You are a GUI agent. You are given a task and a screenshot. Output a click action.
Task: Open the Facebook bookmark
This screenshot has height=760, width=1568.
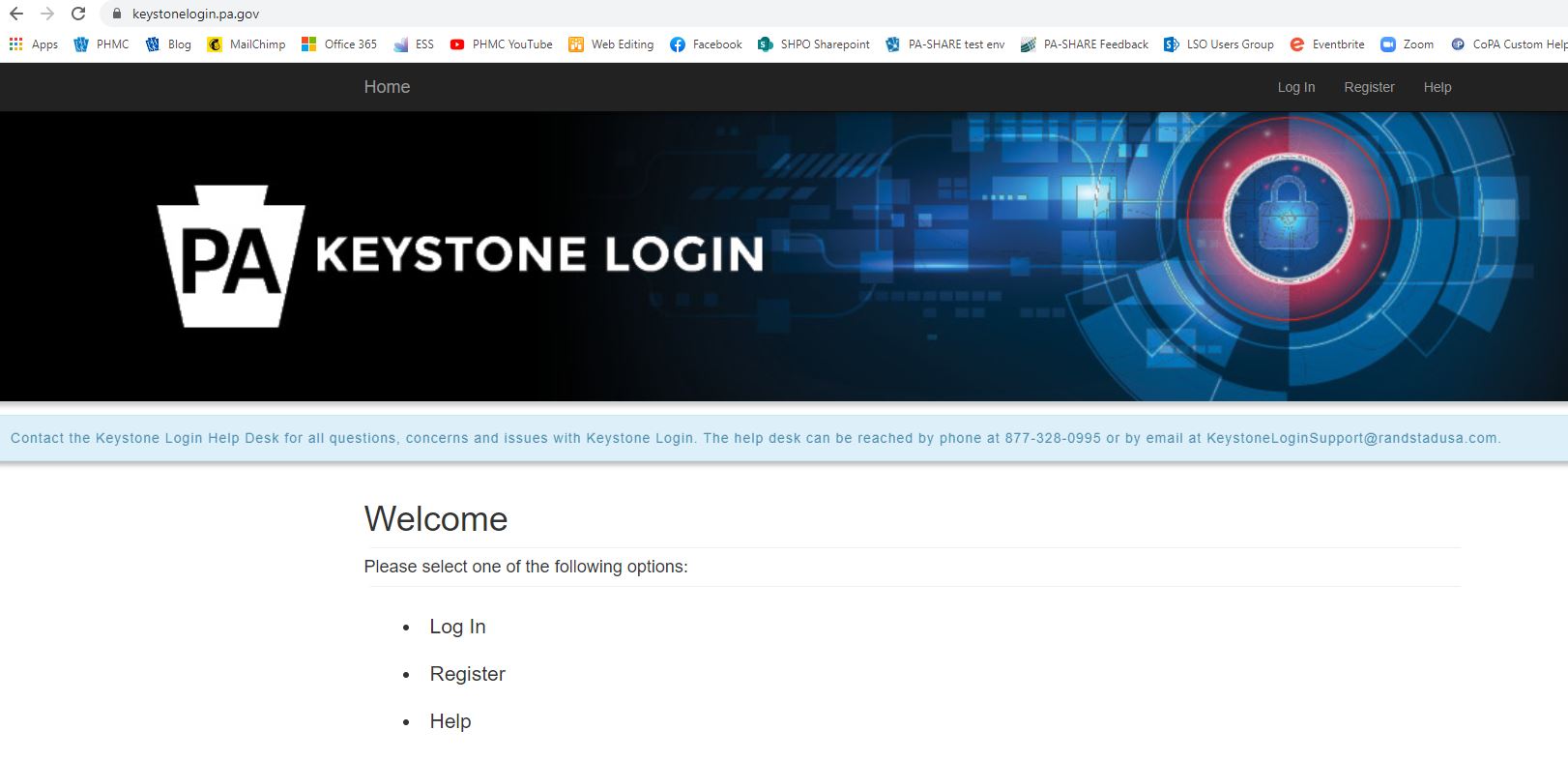point(706,44)
